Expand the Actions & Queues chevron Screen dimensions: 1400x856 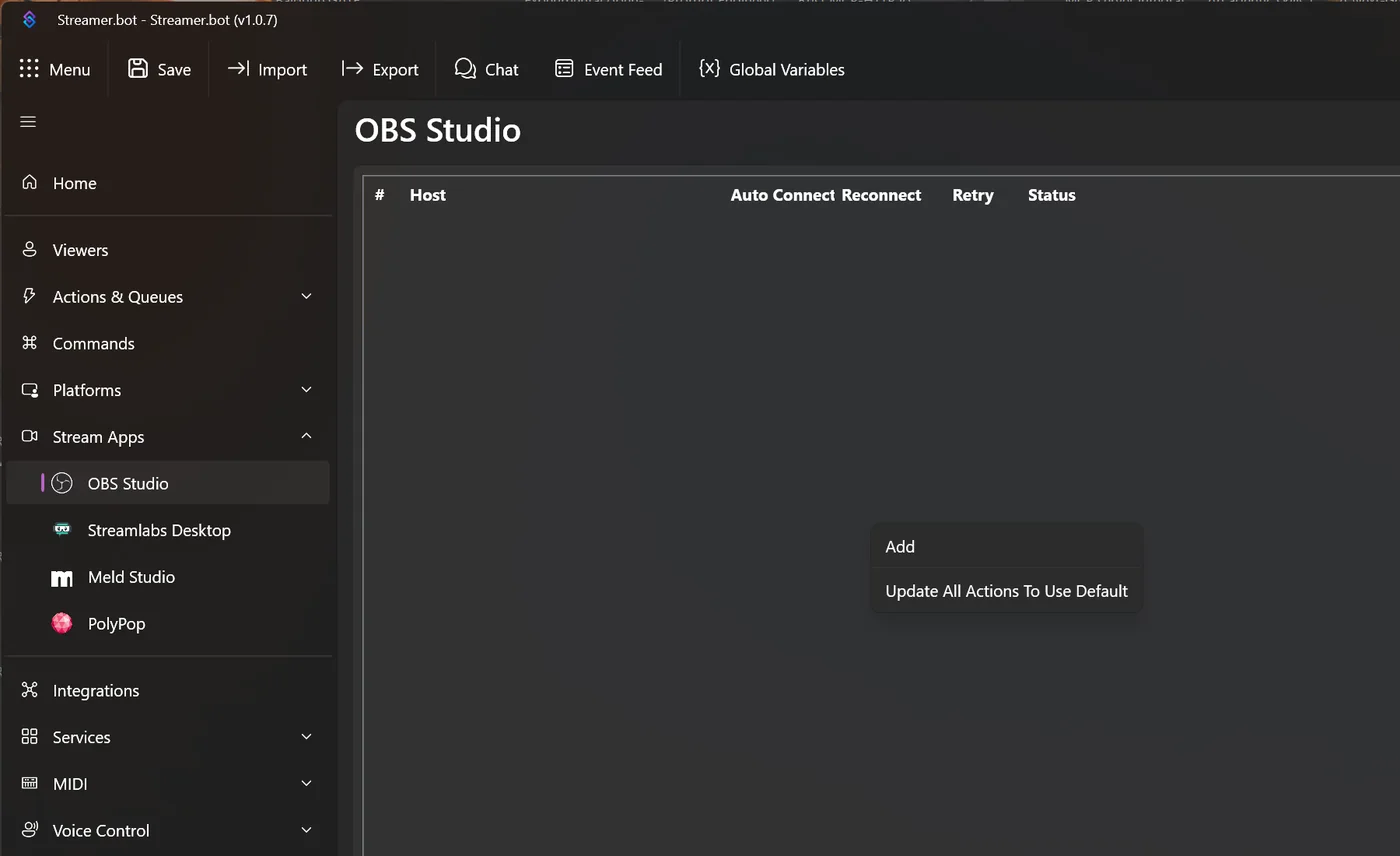[x=307, y=296]
